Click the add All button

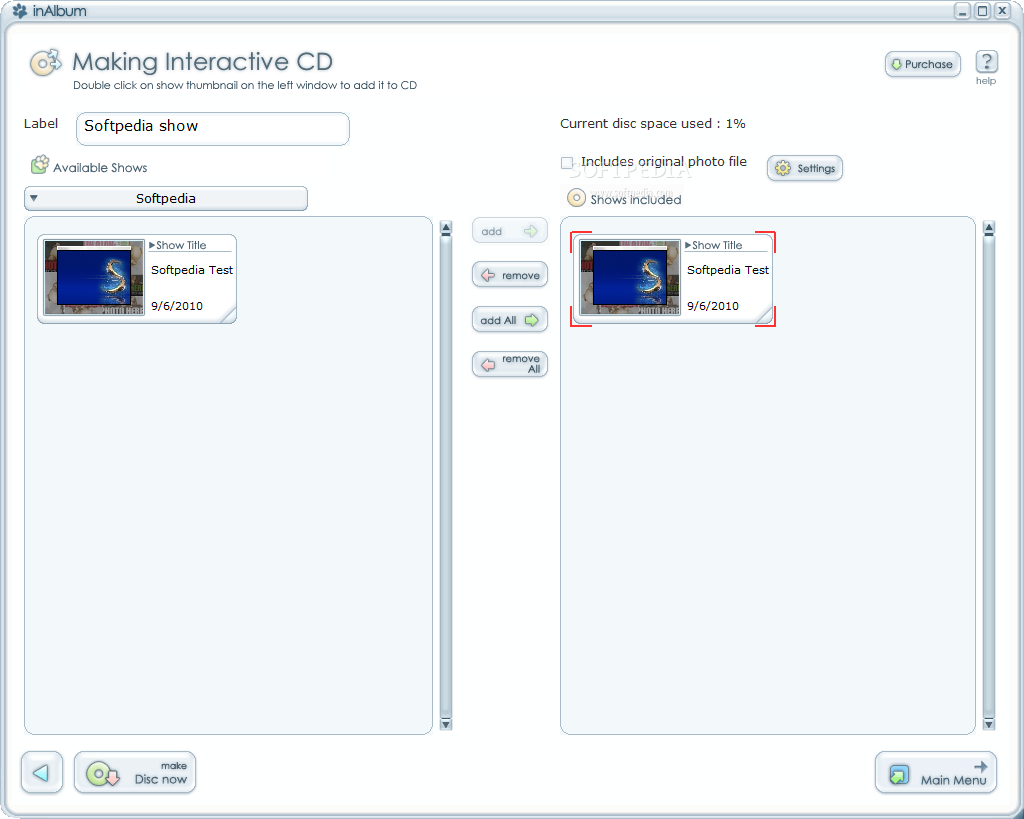pos(509,320)
